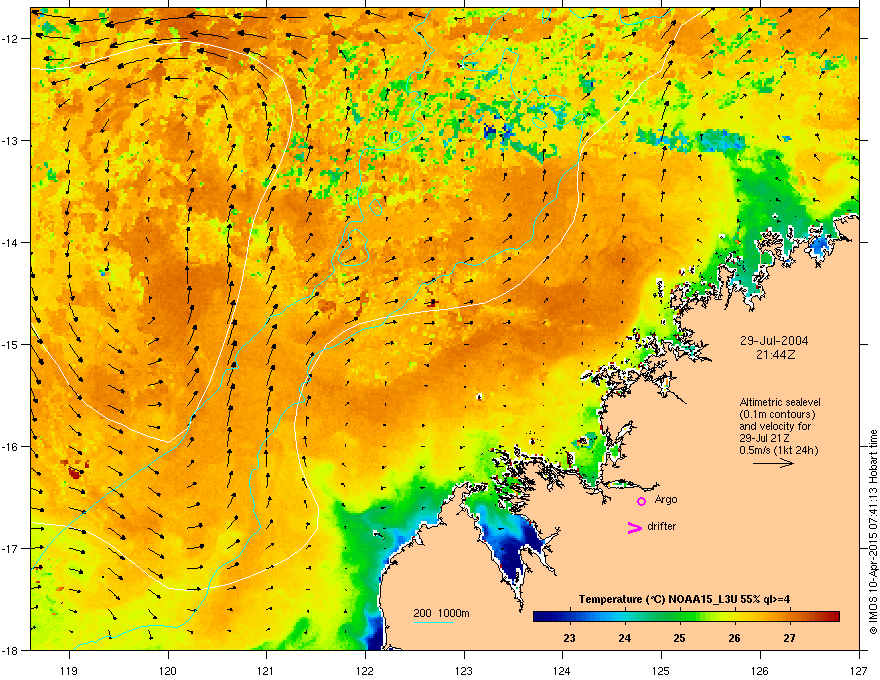Image resolution: width=880 pixels, height=680 pixels.
Task: Click the latitude -13 axis label
Action: point(11,140)
